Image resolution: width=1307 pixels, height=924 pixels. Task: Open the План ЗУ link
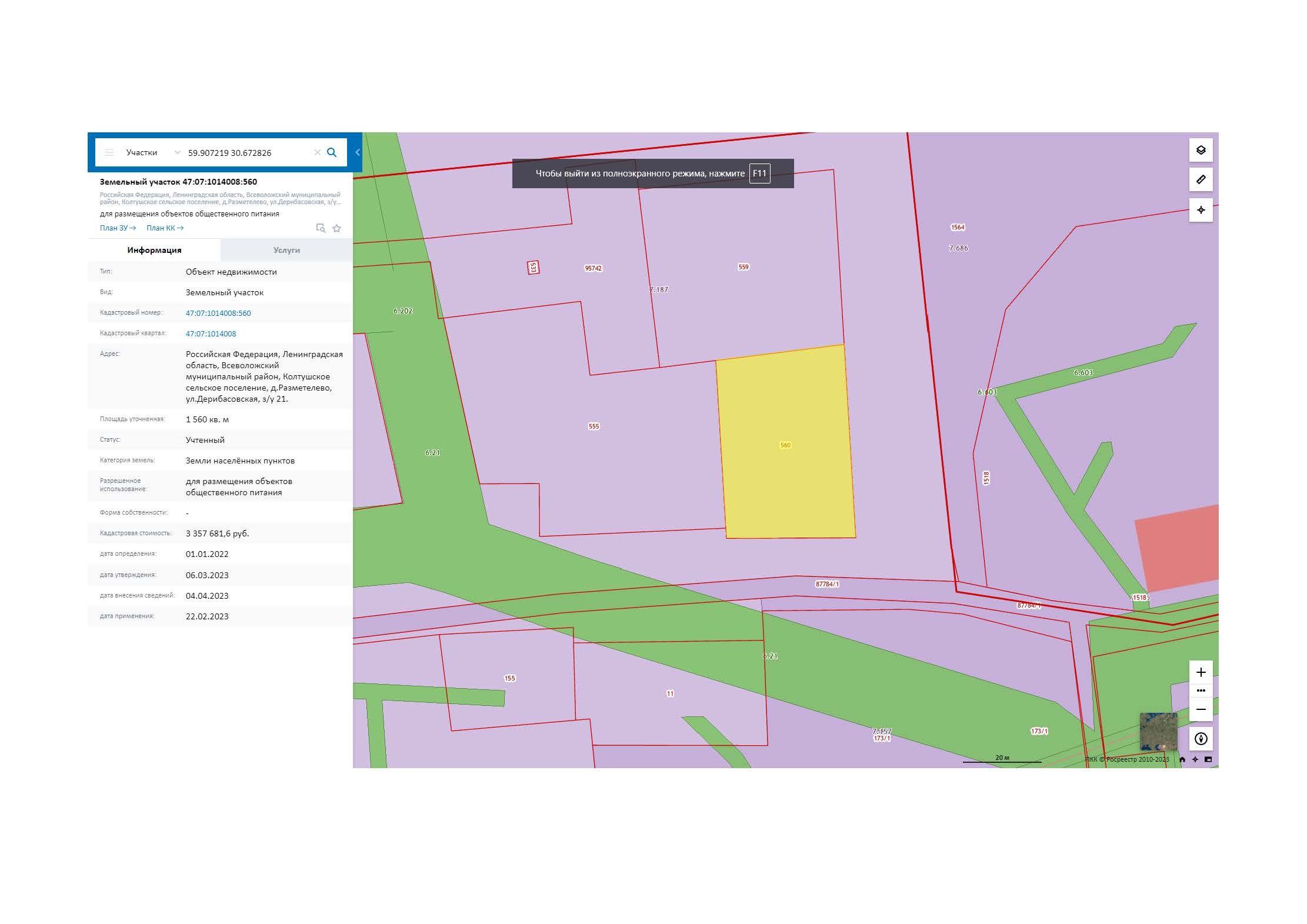[118, 228]
